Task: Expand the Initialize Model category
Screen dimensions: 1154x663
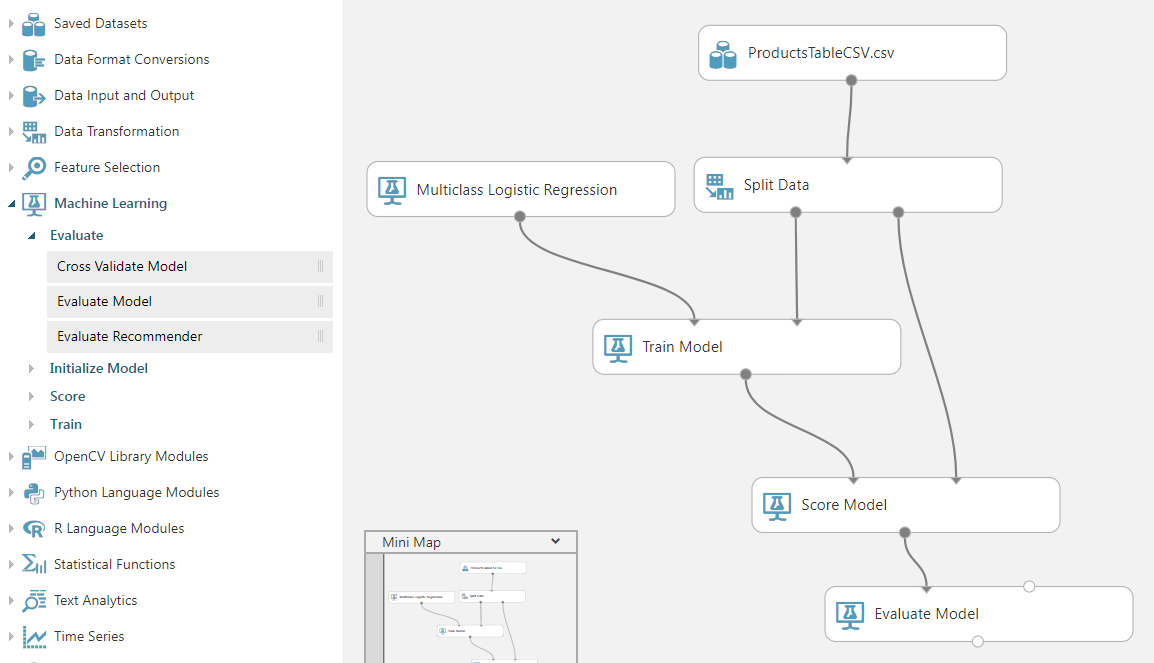Action: click(33, 368)
